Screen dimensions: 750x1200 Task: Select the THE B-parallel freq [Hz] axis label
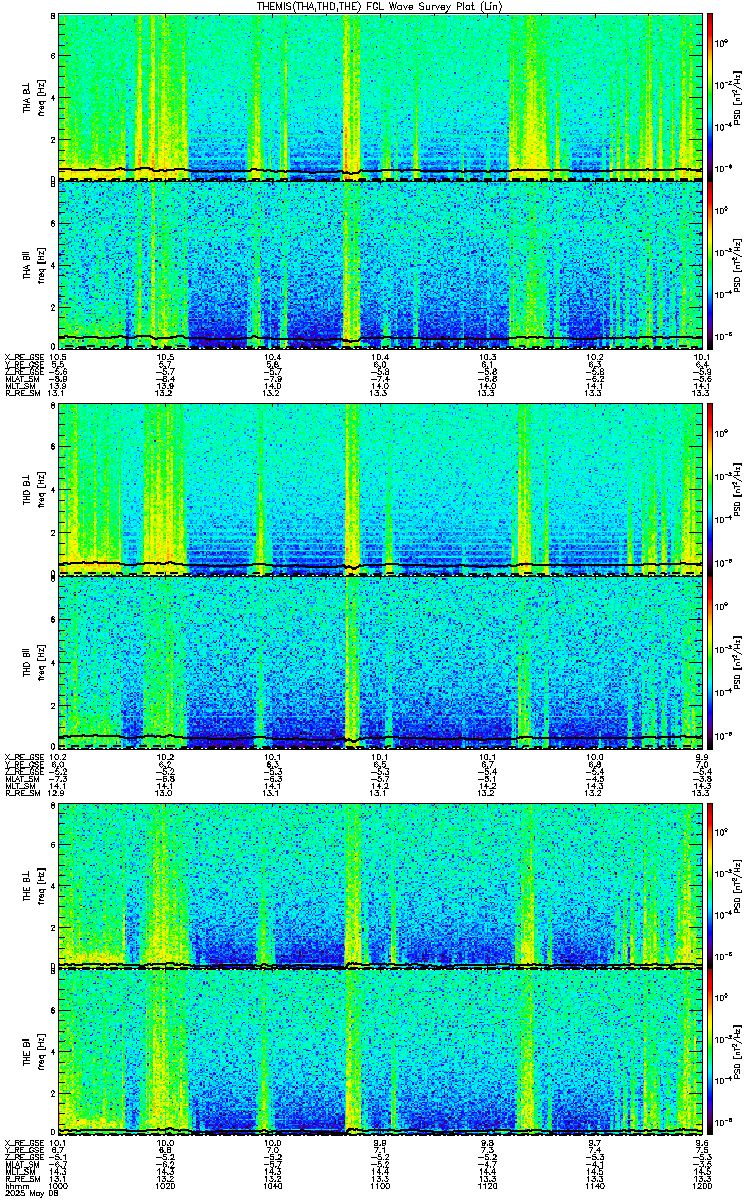(40, 1051)
